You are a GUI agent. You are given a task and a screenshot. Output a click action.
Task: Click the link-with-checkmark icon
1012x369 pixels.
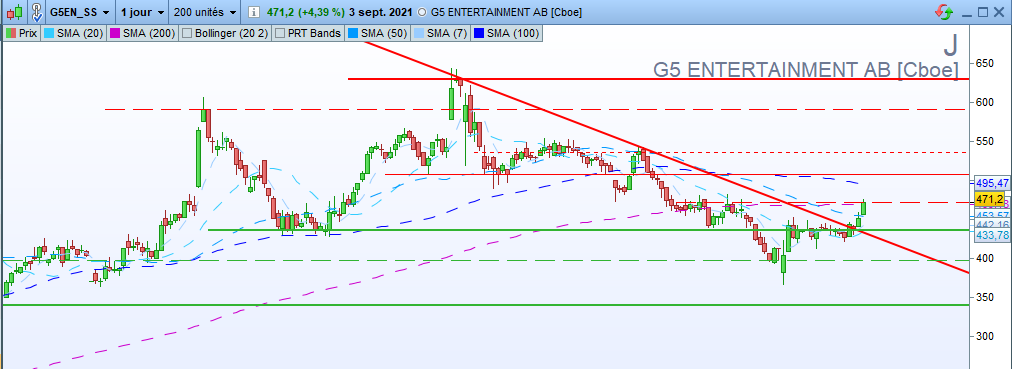pyautogui.click(x=37, y=12)
